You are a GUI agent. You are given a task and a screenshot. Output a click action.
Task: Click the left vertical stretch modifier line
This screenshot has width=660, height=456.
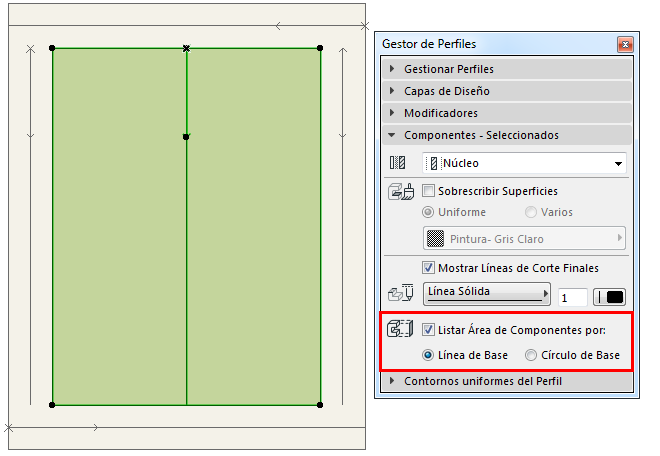pyautogui.click(x=30, y=227)
